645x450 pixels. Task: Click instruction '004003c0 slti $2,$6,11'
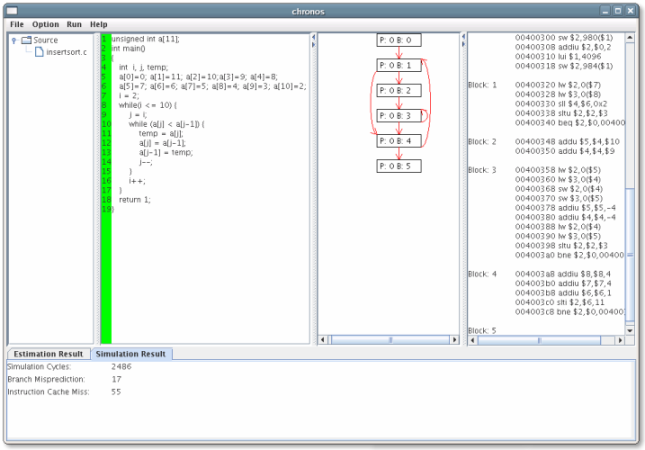[x=560, y=303]
